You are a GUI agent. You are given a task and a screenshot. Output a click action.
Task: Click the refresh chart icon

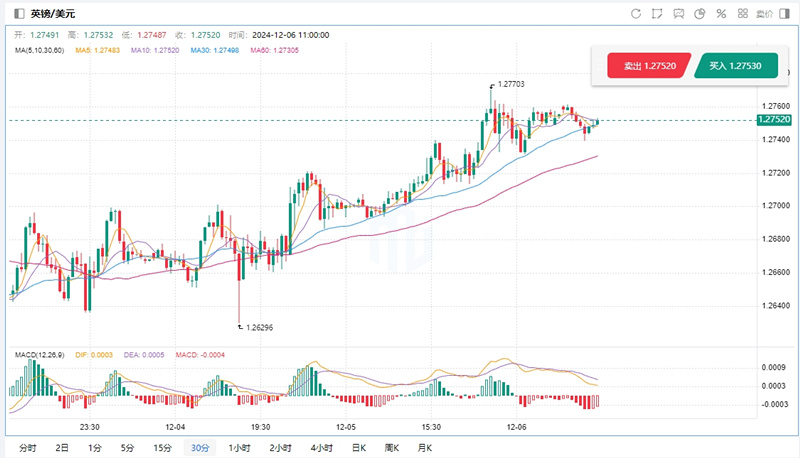[636, 14]
